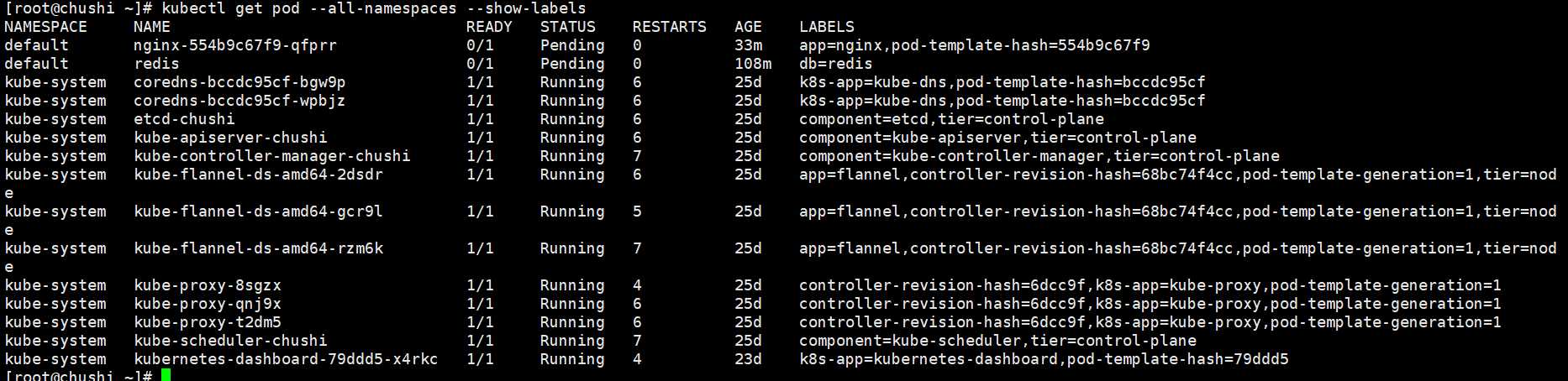Click the NAMESPACE column header
1568x381 pixels.
[45, 27]
